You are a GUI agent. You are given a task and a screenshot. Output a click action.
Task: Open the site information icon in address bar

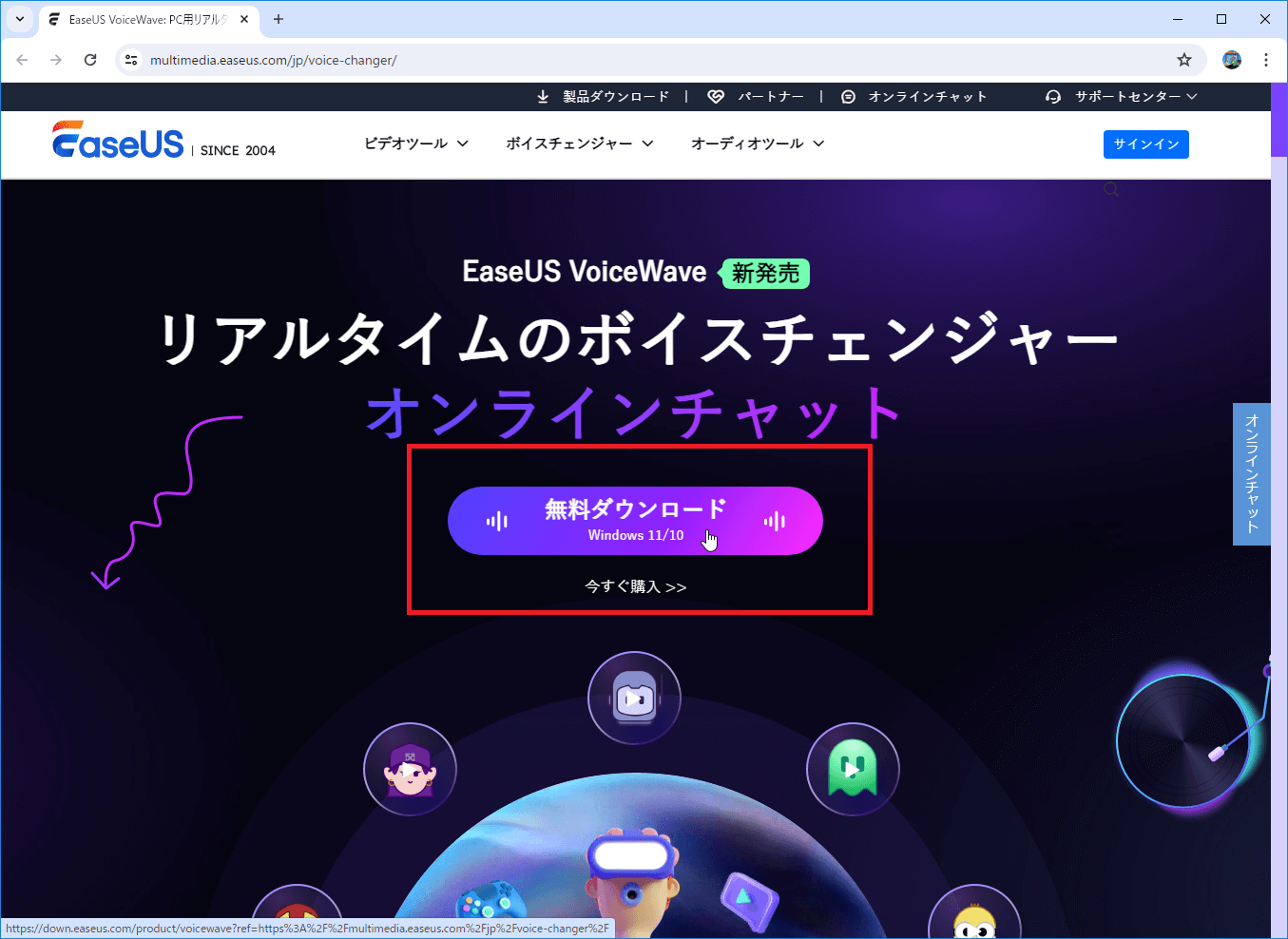tap(131, 60)
